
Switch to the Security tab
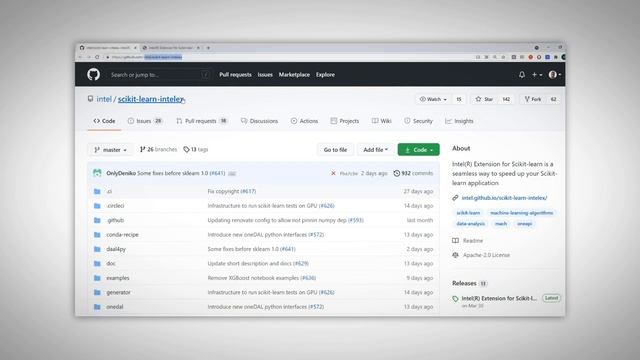tap(418, 121)
